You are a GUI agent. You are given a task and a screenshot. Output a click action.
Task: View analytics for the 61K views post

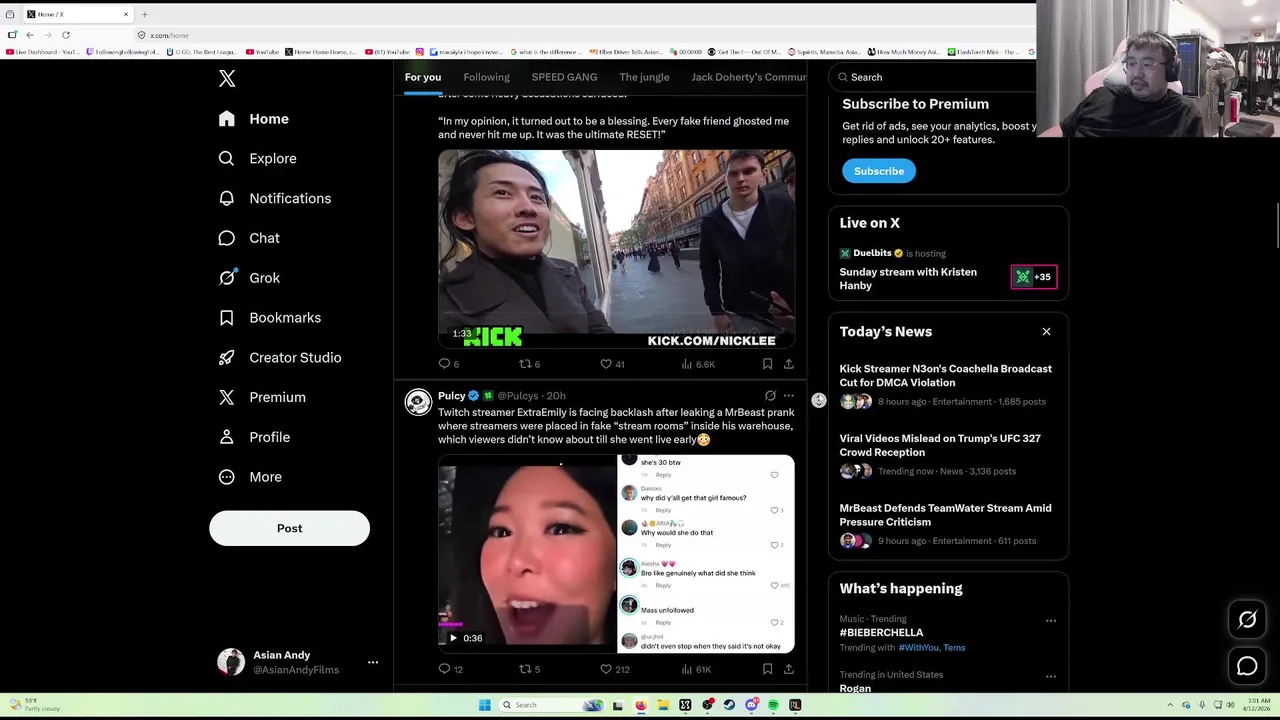click(696, 669)
